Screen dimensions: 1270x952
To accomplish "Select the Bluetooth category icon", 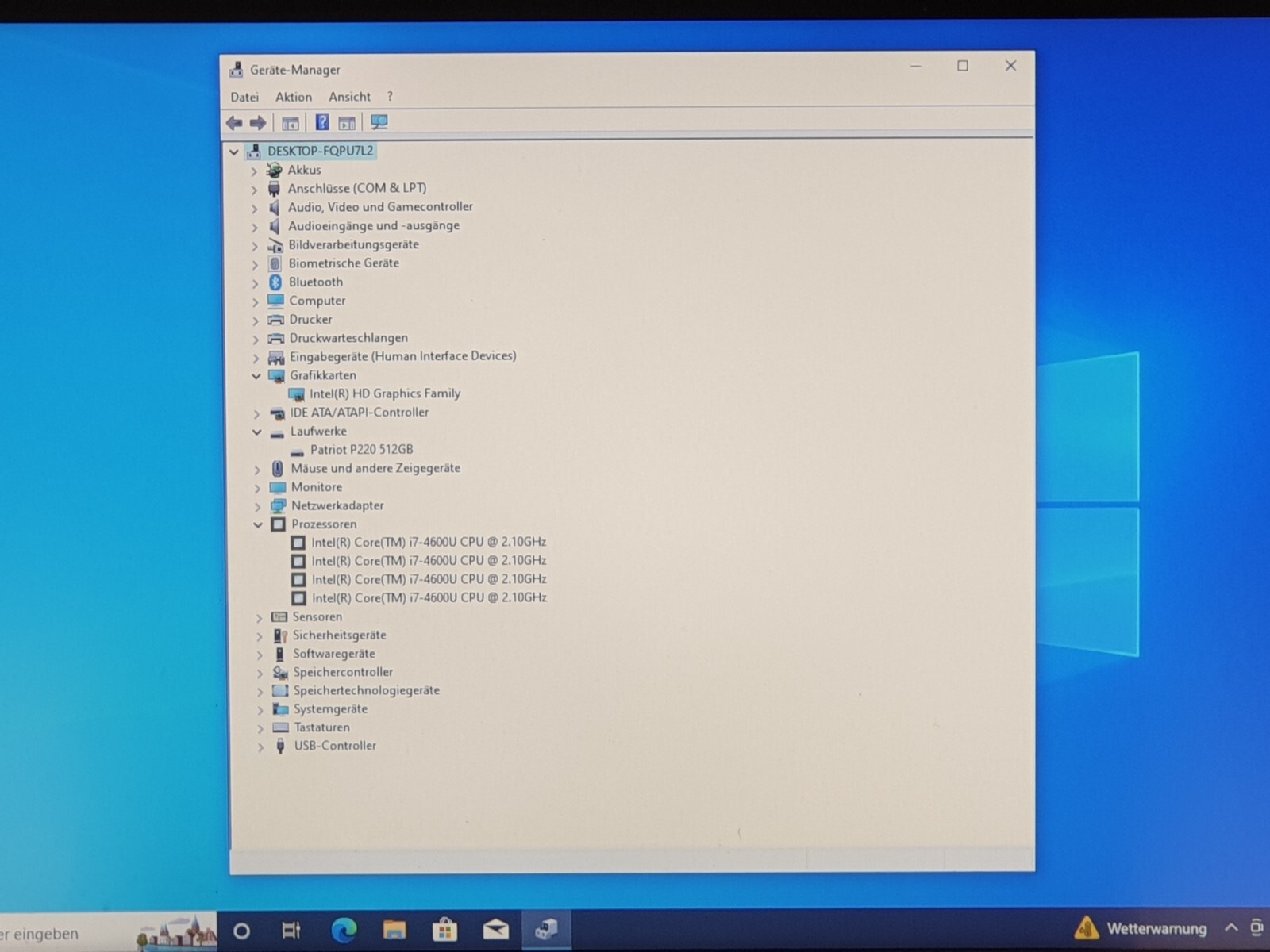I will point(275,282).
